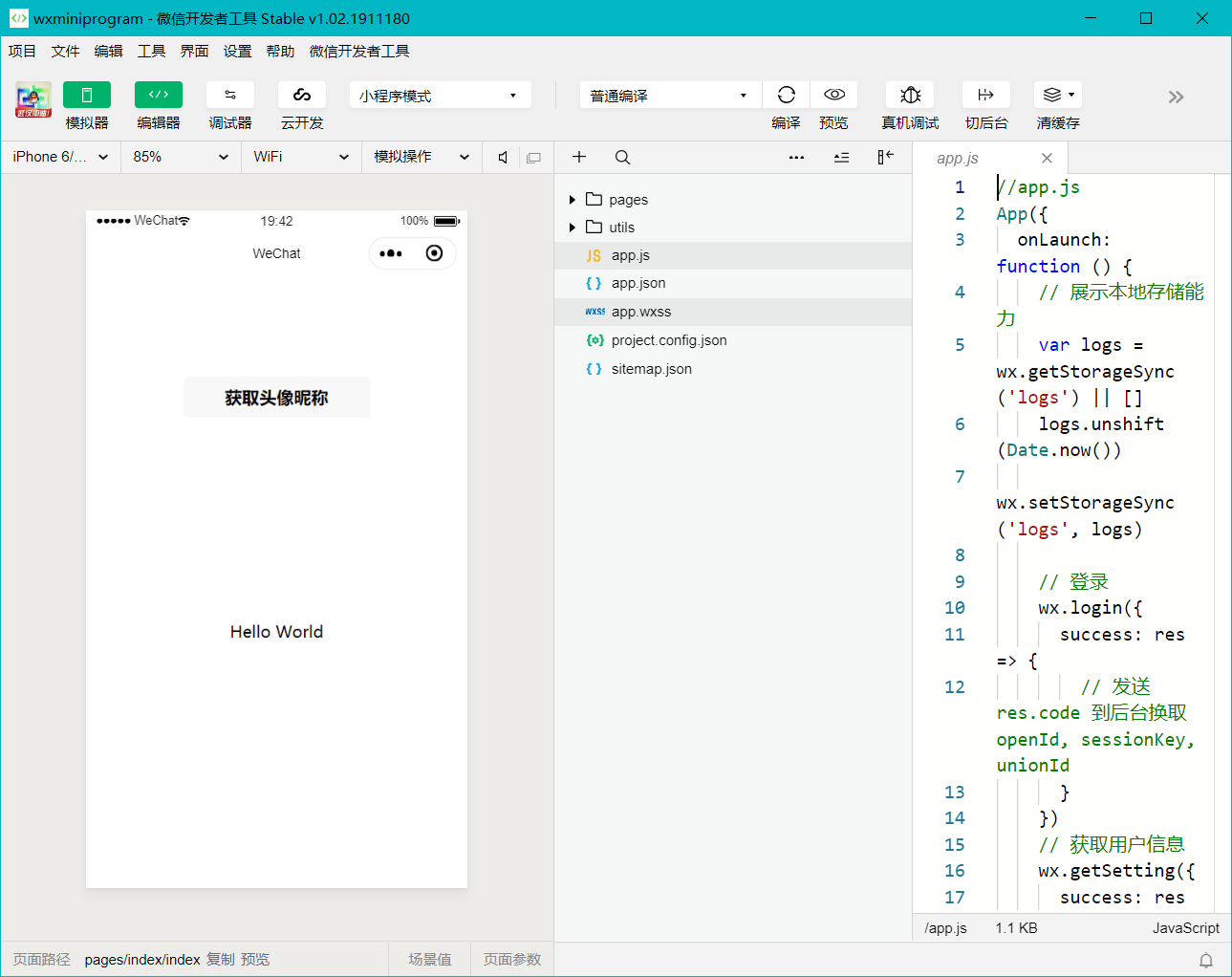
Task: Open project.config.json in file tree
Action: (668, 340)
